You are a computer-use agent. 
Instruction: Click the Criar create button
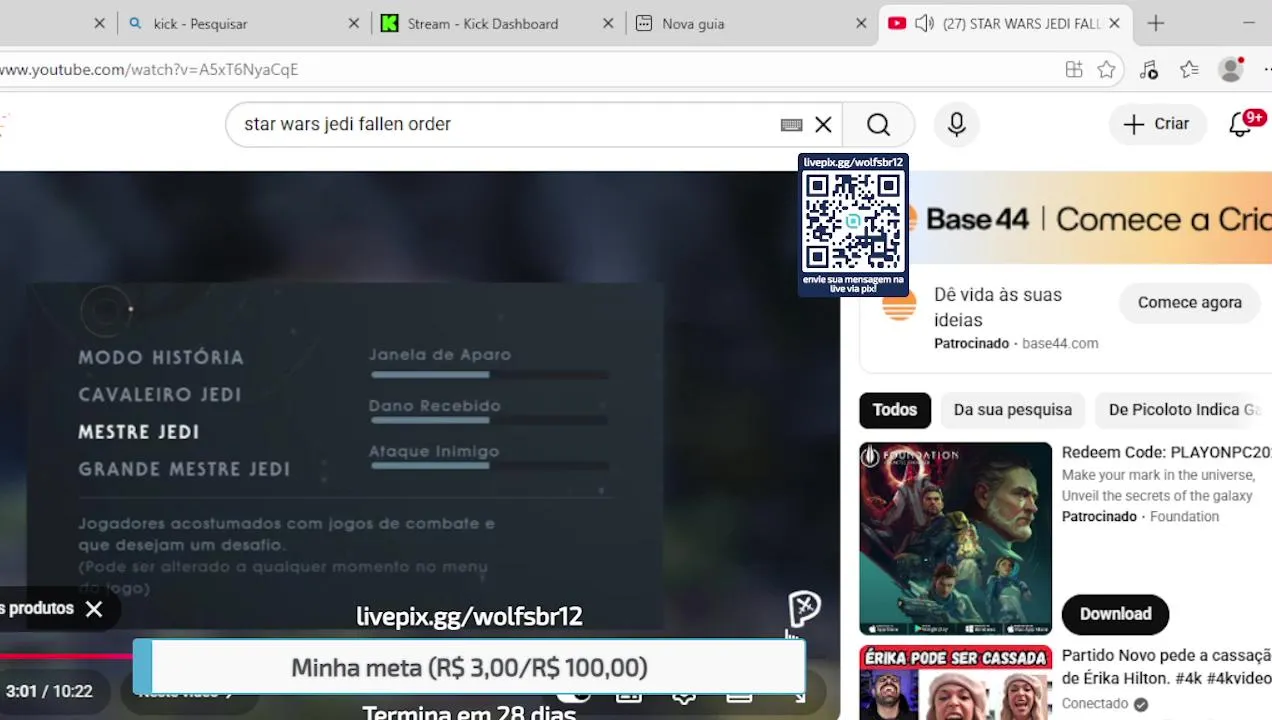point(1156,124)
